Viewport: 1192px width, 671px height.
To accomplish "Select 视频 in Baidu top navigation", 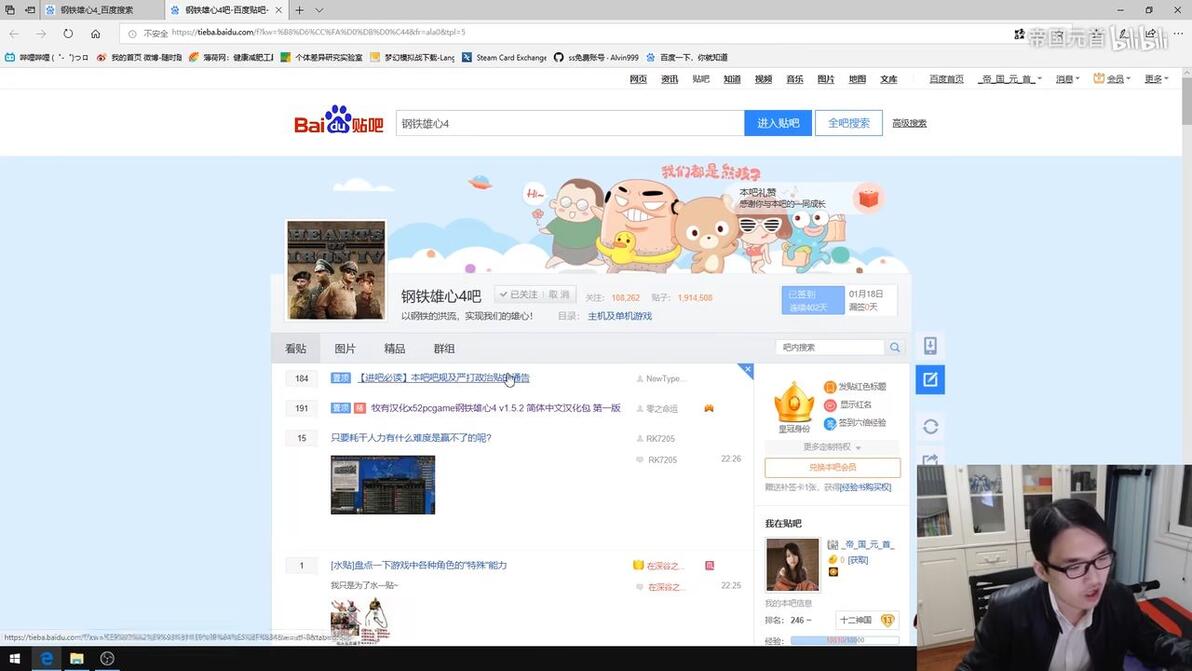I will pos(763,79).
